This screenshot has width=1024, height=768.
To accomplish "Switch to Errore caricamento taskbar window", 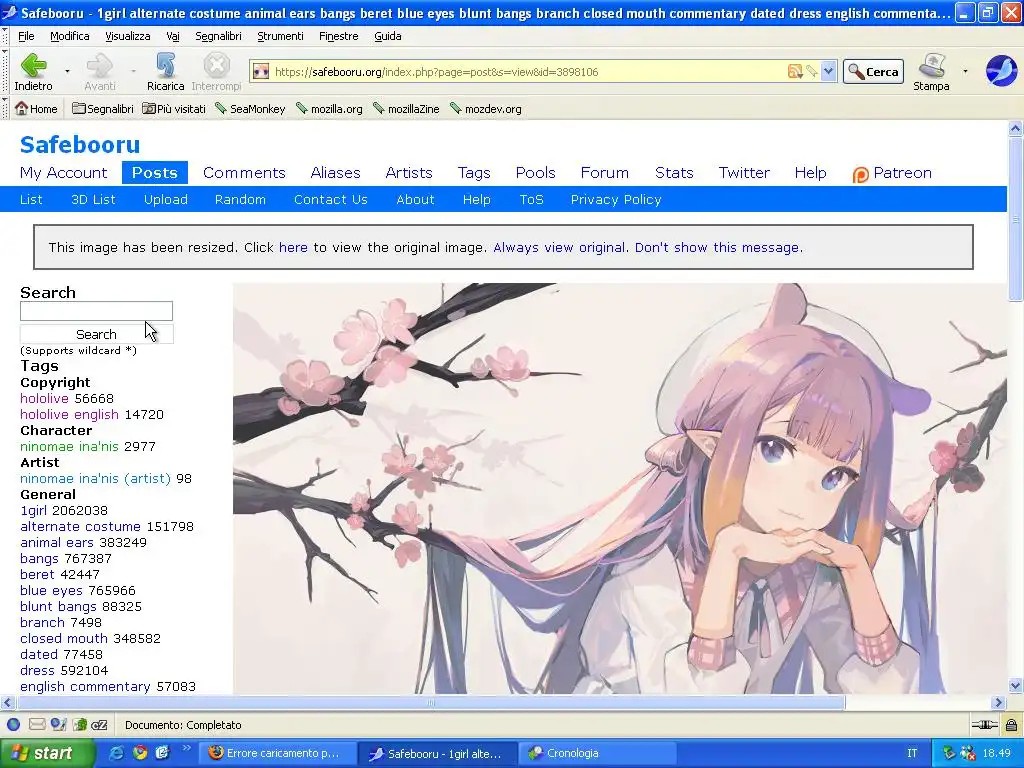I will pyautogui.click(x=280, y=753).
